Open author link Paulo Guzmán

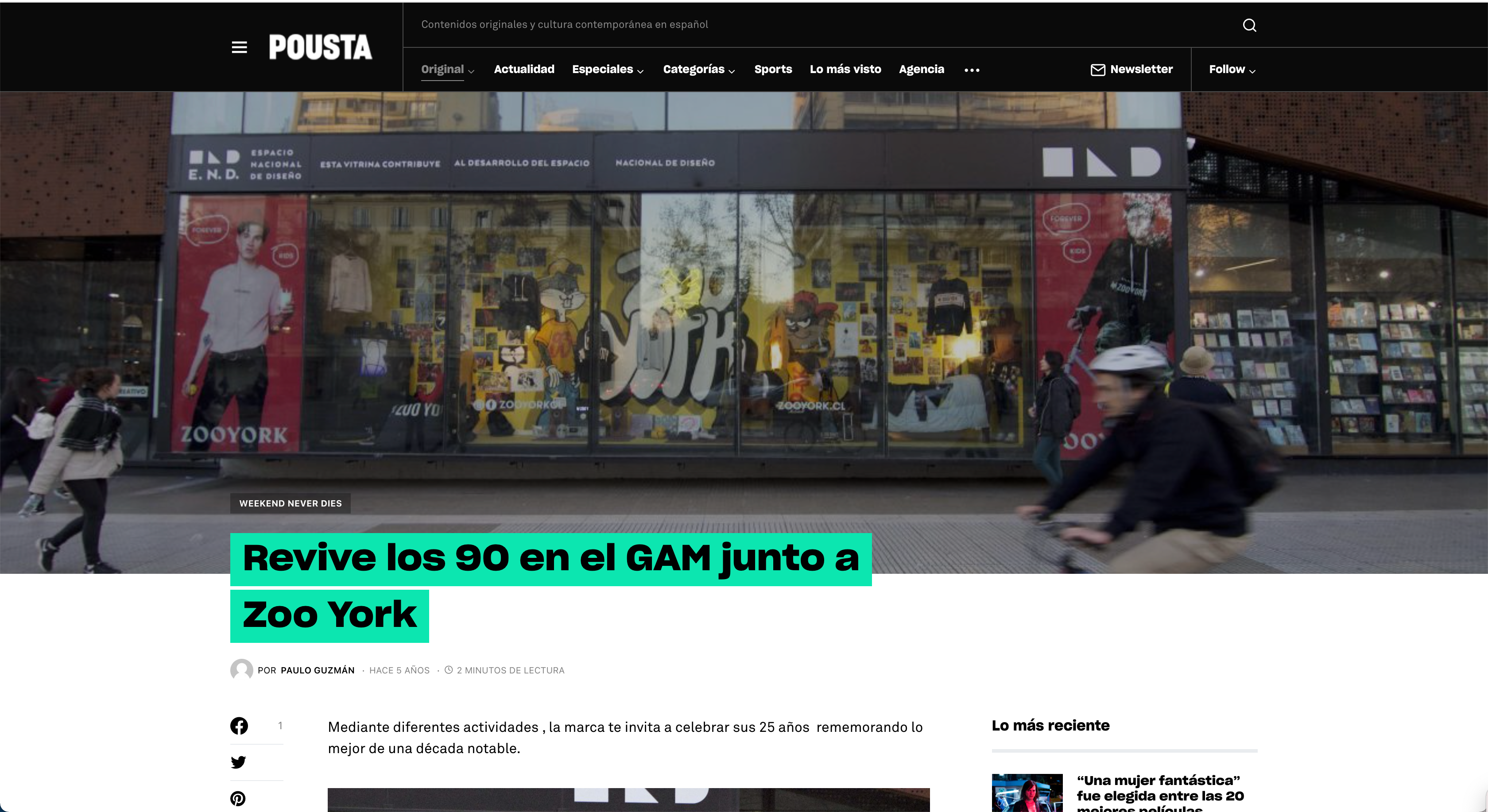(x=317, y=670)
